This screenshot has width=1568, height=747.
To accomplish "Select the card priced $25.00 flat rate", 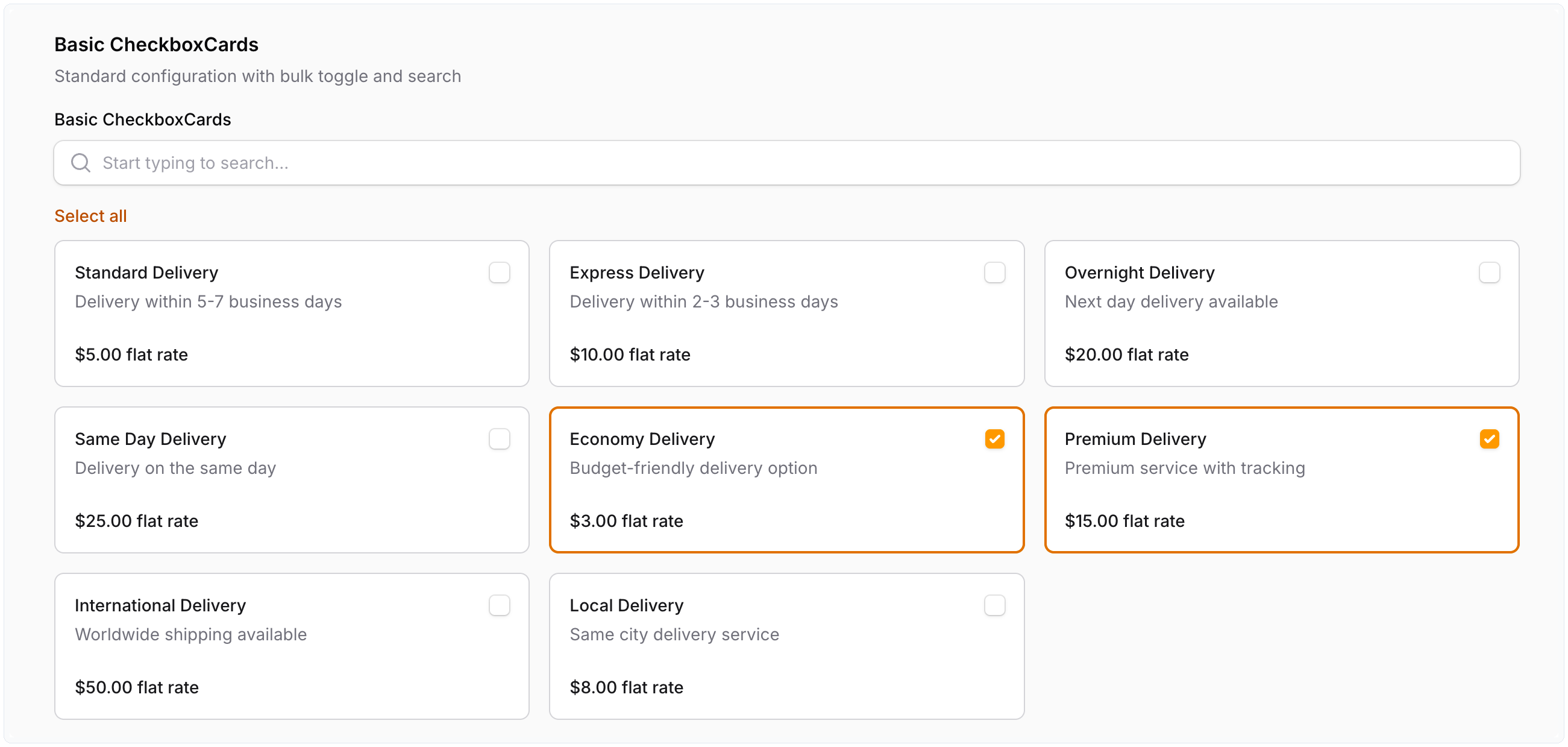I will (136, 520).
